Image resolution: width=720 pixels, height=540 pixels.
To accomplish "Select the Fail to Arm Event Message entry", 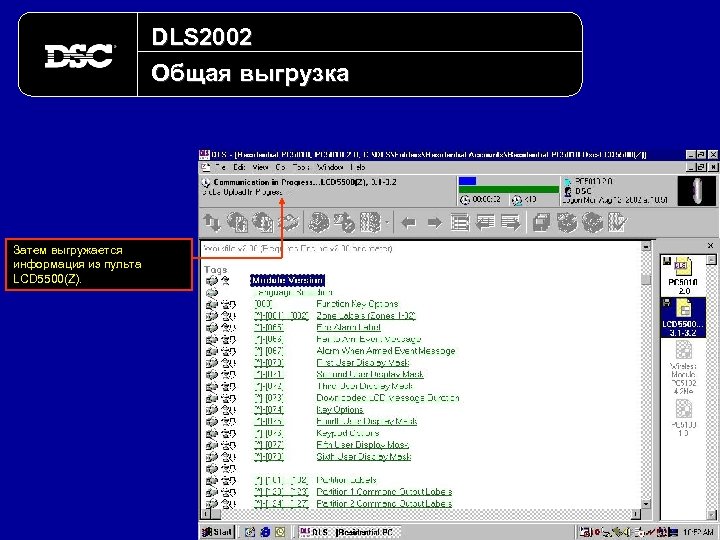I will point(368,339).
